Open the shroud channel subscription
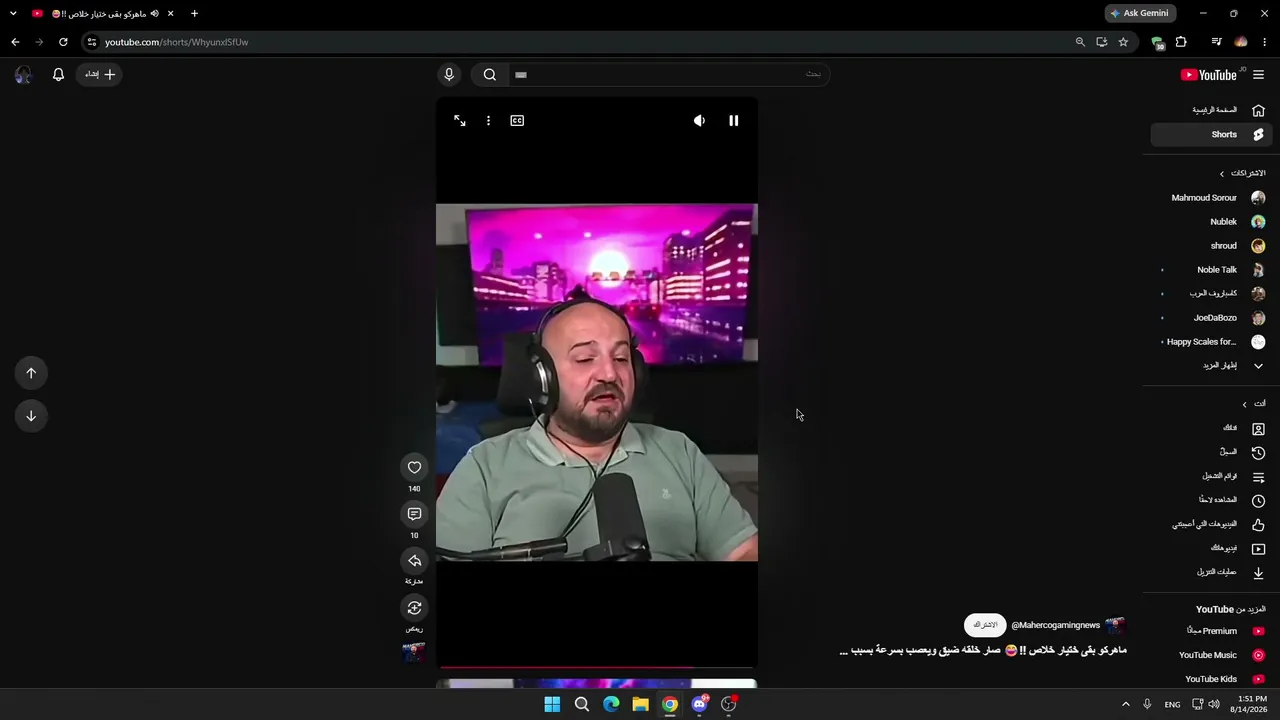 (1210, 246)
